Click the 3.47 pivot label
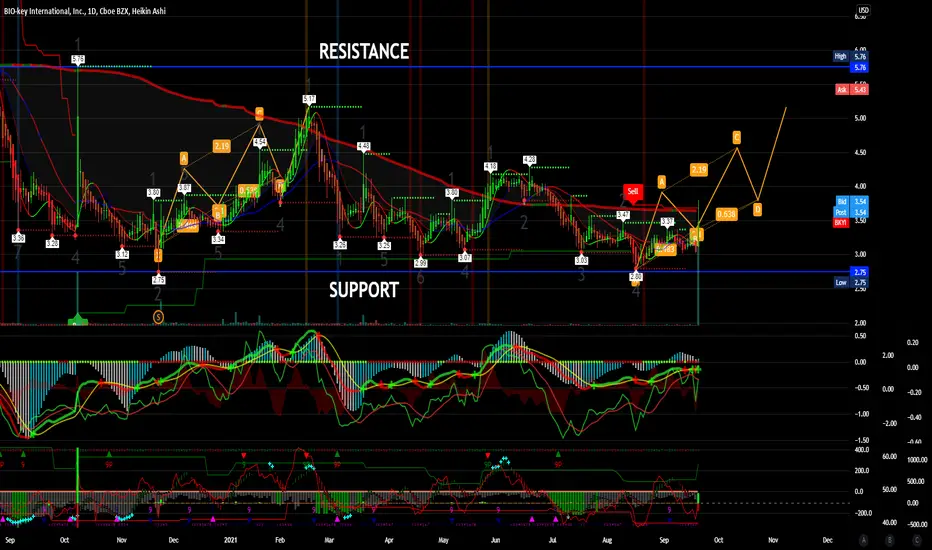Image resolution: width=932 pixels, height=550 pixels. coord(623,215)
